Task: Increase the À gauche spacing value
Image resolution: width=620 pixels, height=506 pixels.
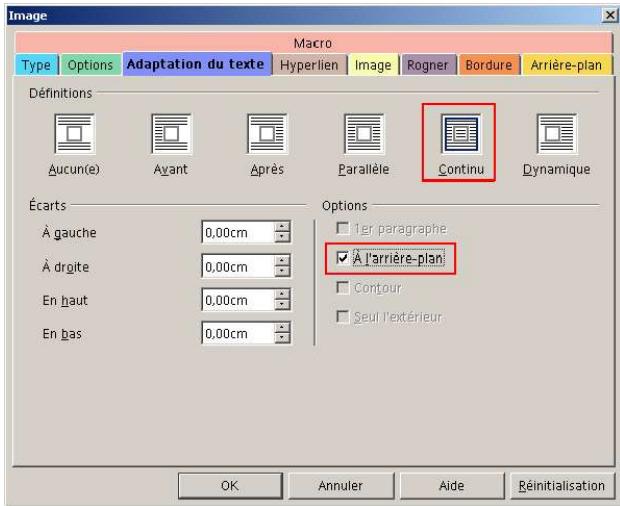Action: click(x=282, y=227)
